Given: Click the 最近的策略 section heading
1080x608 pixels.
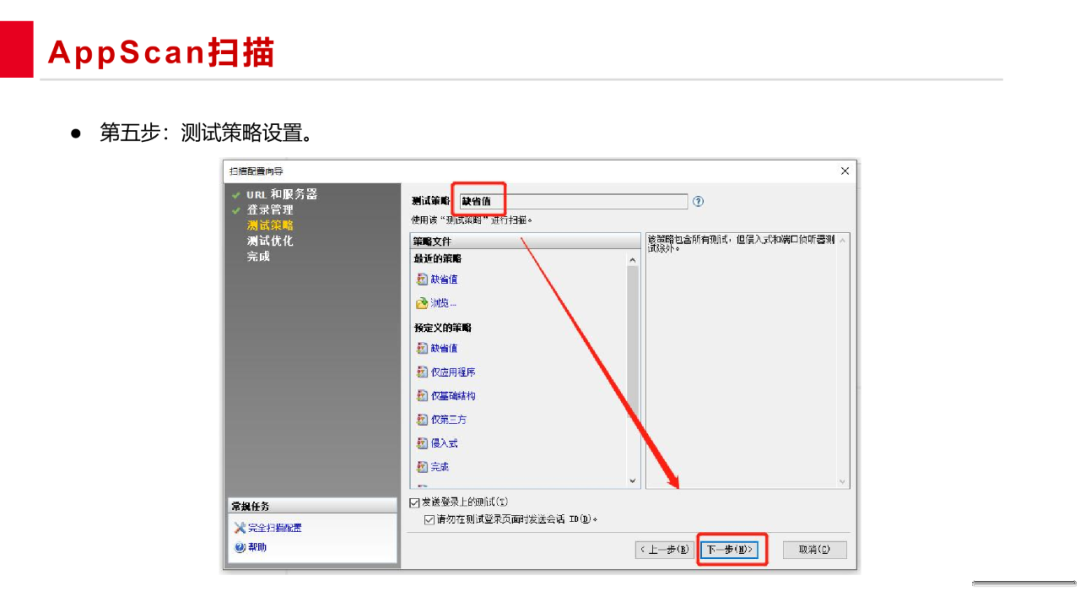Looking at the screenshot, I should point(437,259).
